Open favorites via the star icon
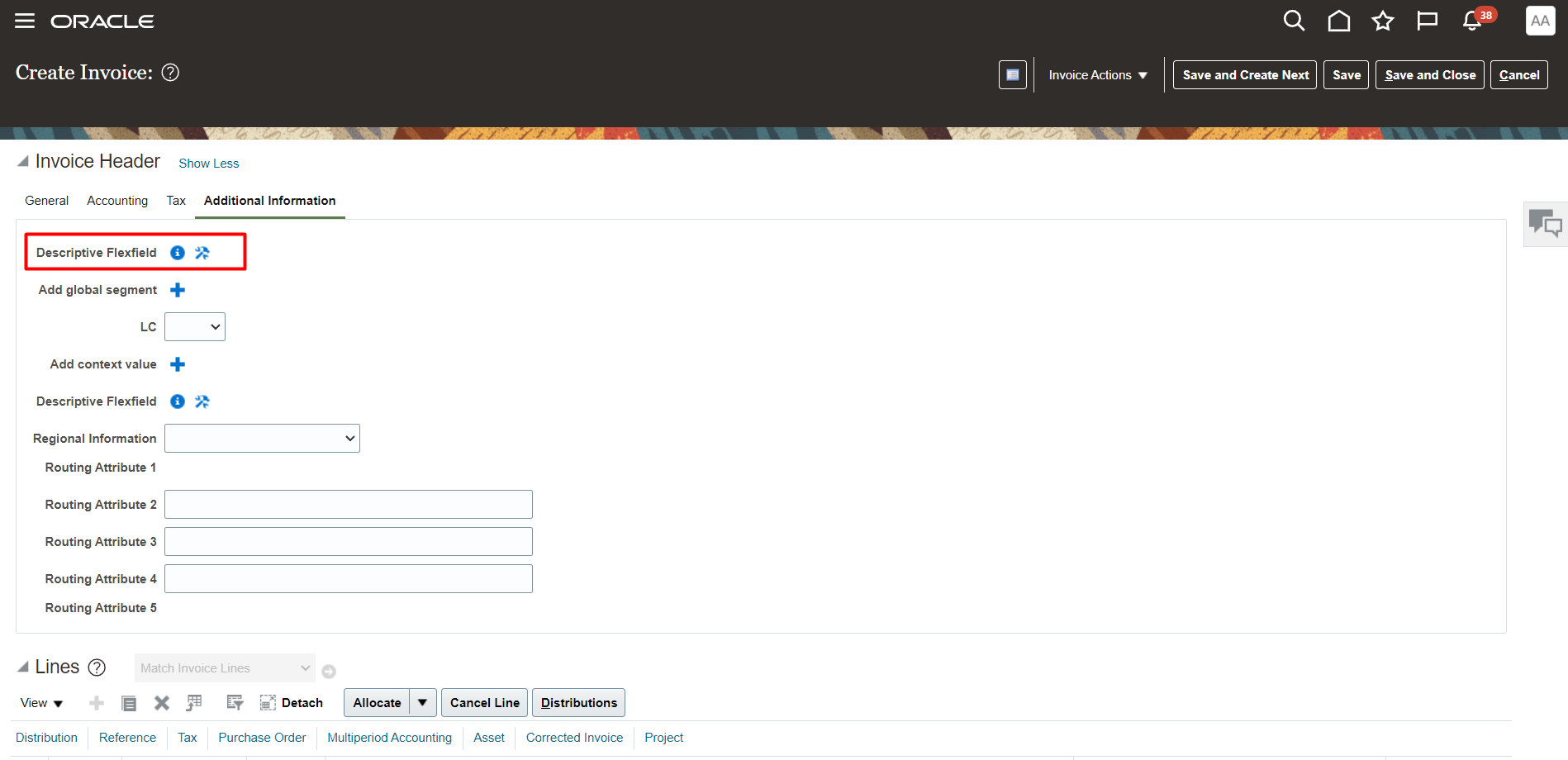 [x=1382, y=21]
